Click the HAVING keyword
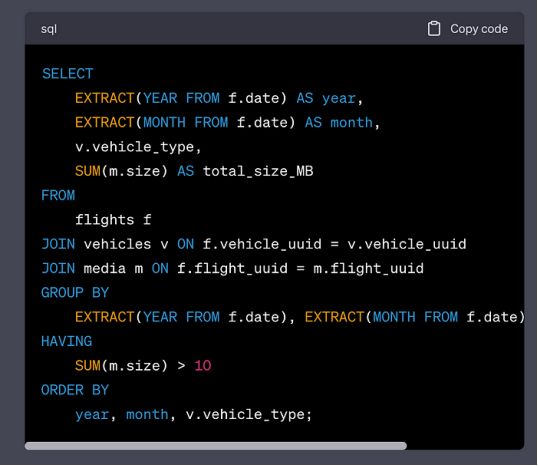 [67, 341]
